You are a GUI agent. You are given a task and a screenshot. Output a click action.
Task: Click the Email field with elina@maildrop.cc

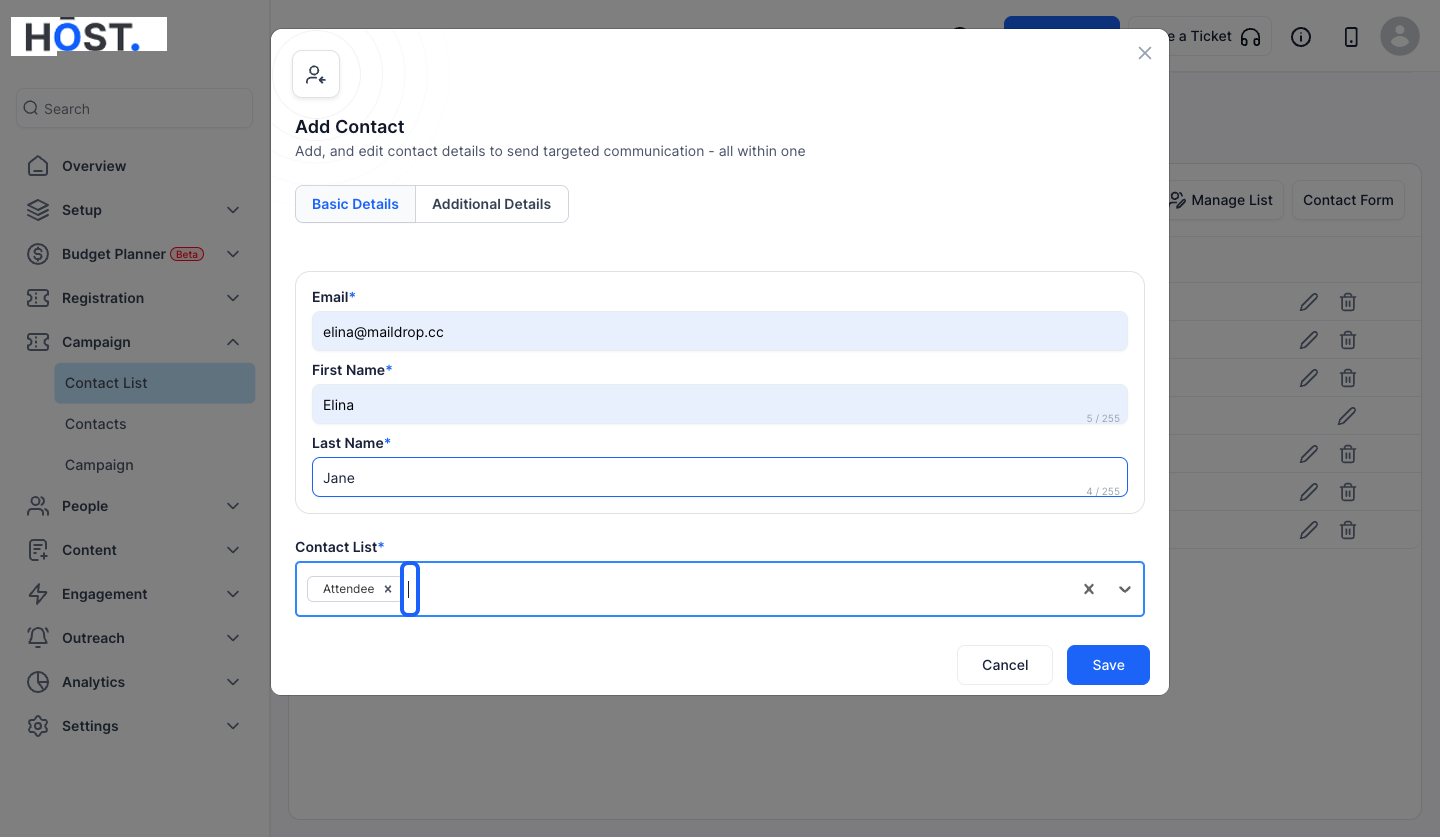pos(720,332)
